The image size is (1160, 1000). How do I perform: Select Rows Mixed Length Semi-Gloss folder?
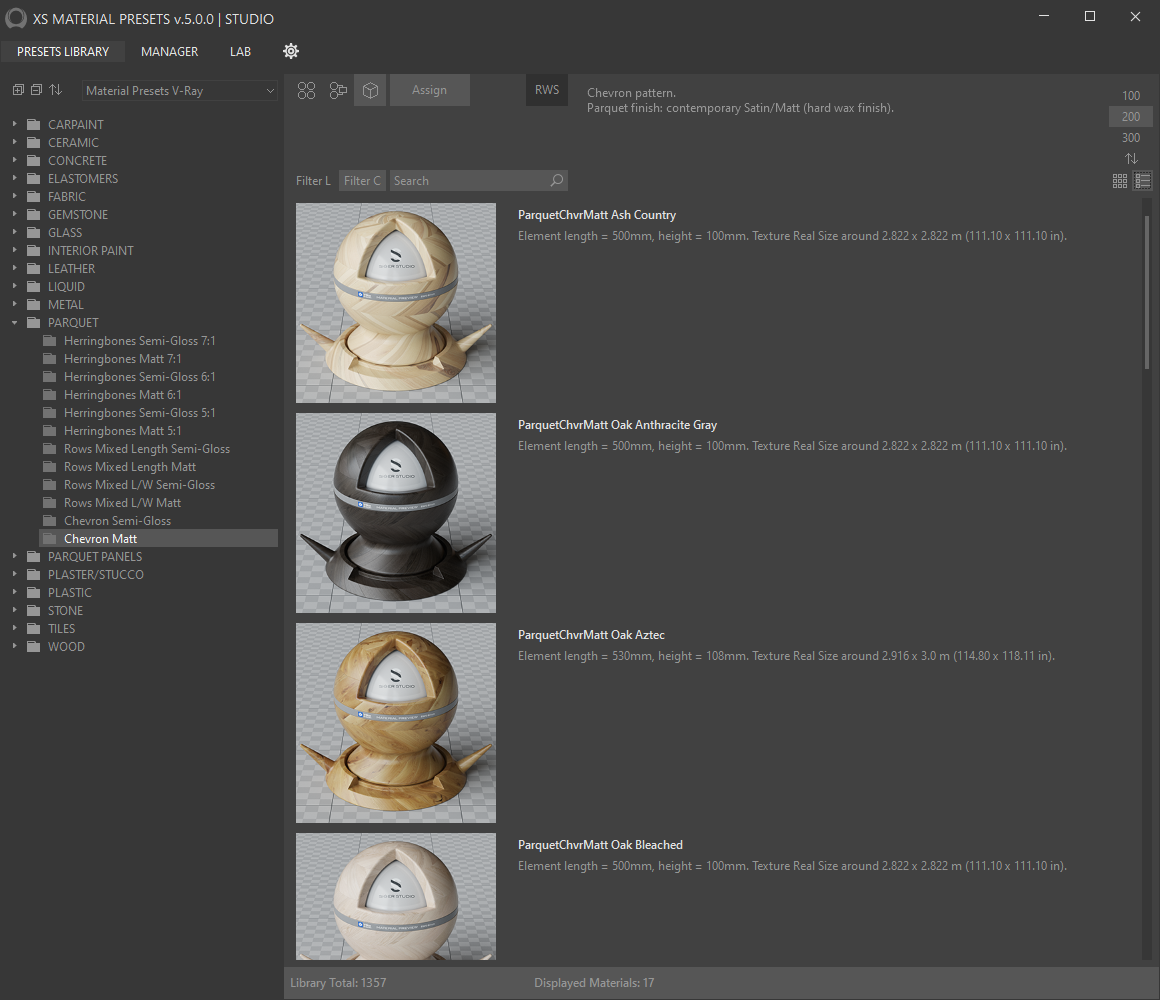[x=147, y=448]
